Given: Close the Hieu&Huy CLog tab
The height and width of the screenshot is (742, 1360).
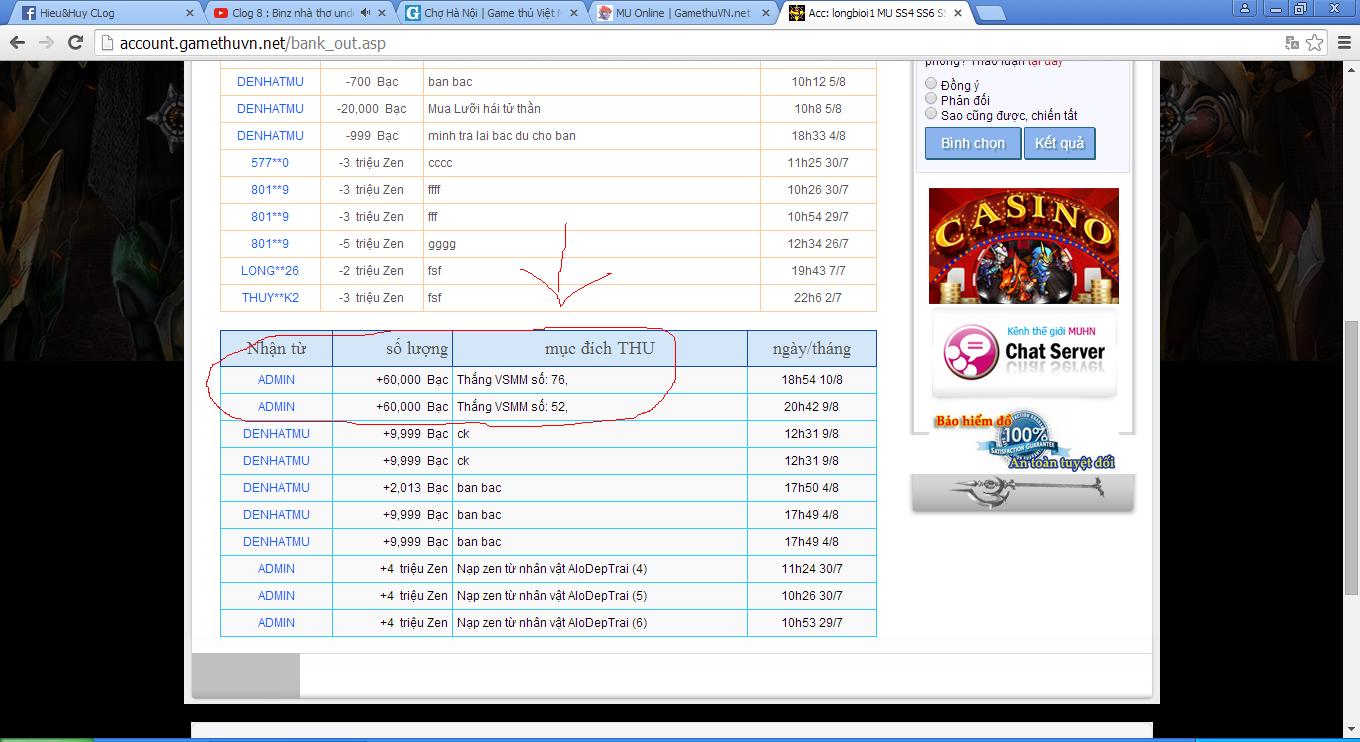Looking at the screenshot, I should 190,13.
